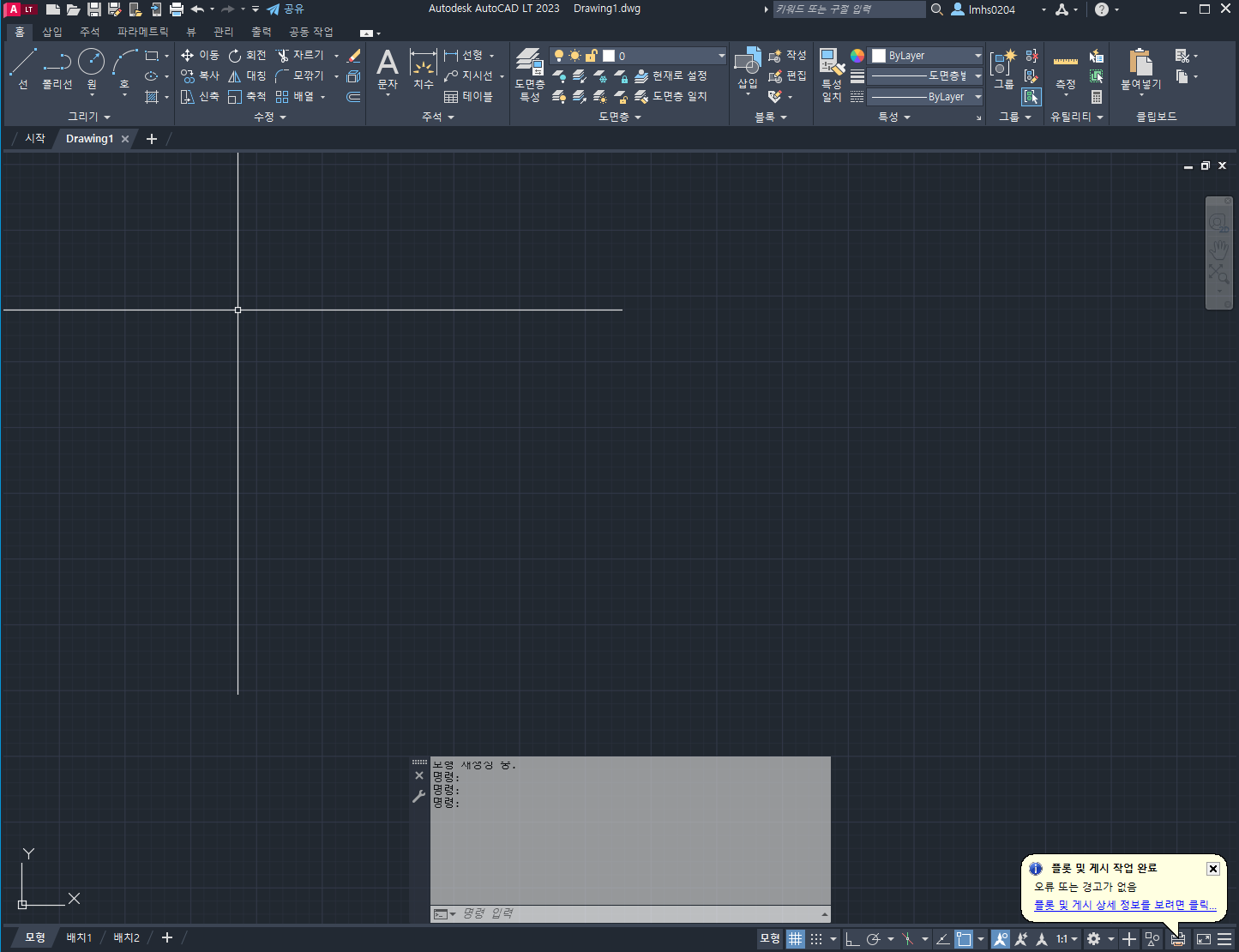1239x952 pixels.
Task: Toggle group selection mode in ribbon
Action: pos(1031,97)
